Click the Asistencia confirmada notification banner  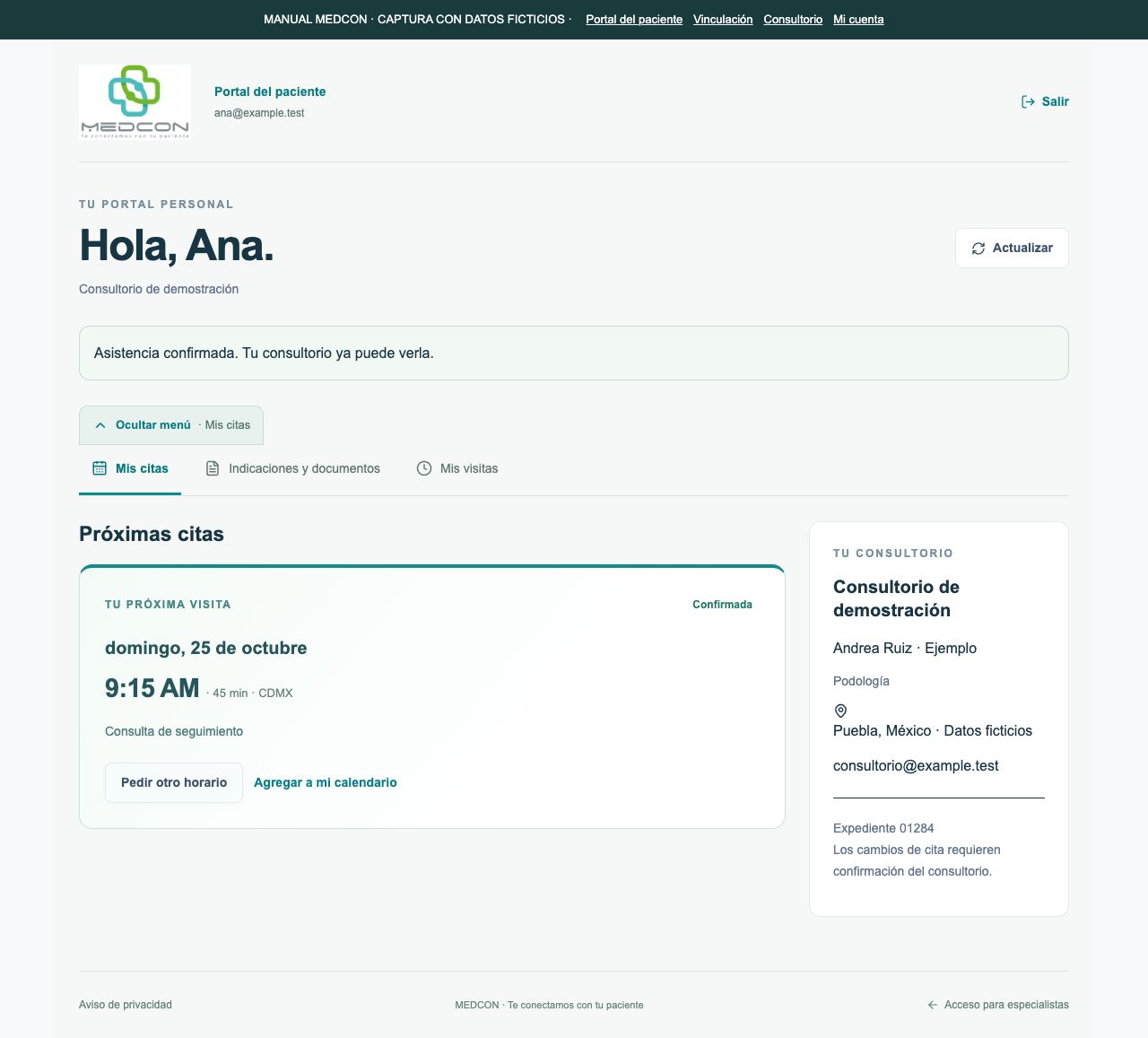pos(574,353)
